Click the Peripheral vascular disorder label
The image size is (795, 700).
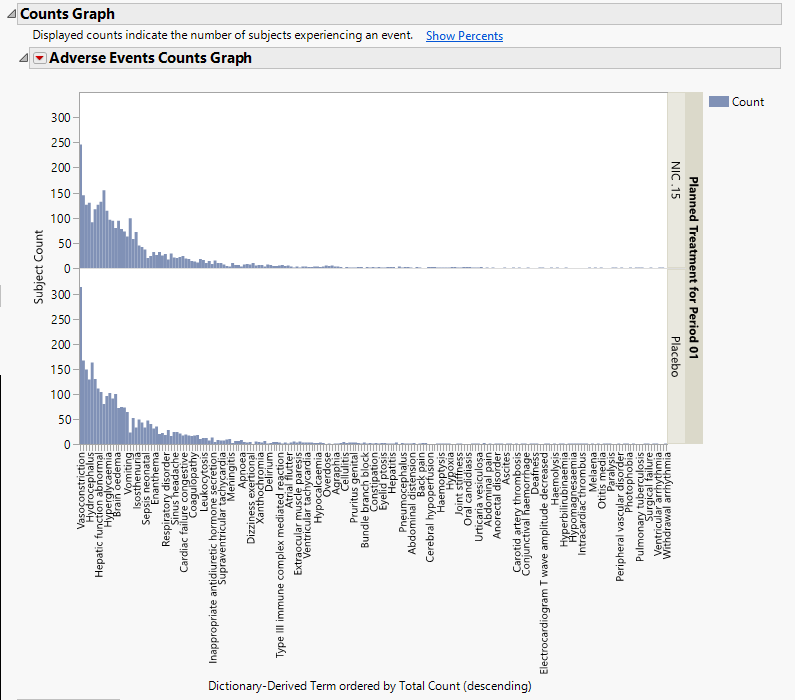[620, 517]
